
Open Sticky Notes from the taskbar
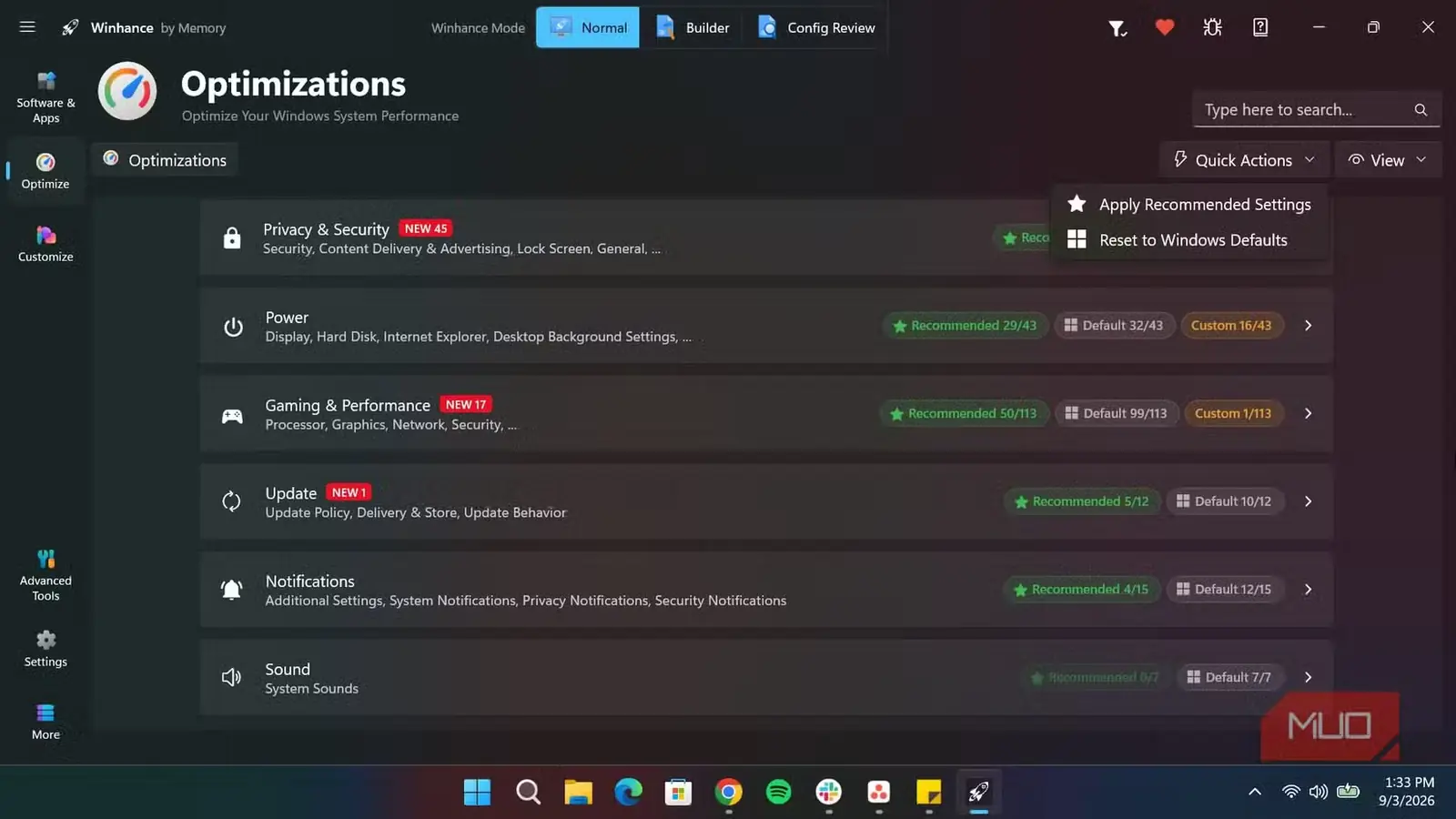pos(928,792)
